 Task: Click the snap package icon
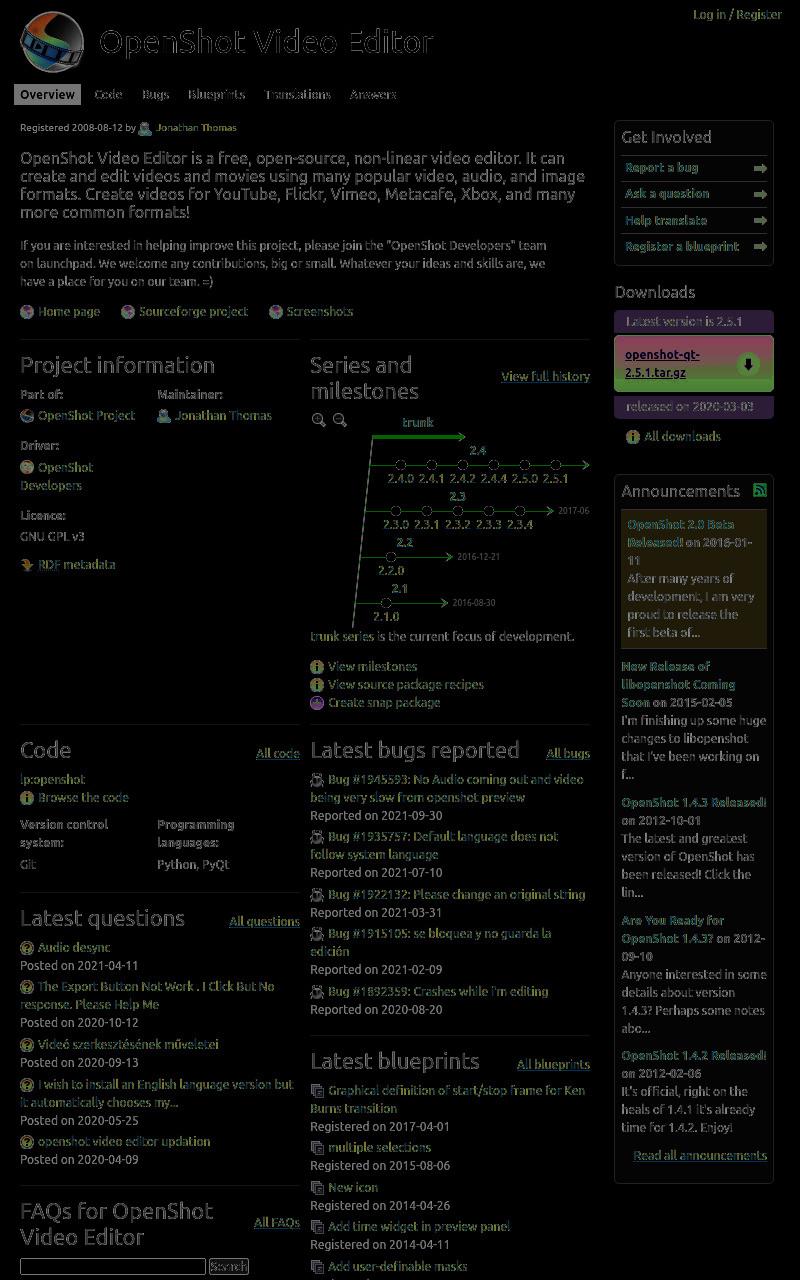click(x=317, y=703)
